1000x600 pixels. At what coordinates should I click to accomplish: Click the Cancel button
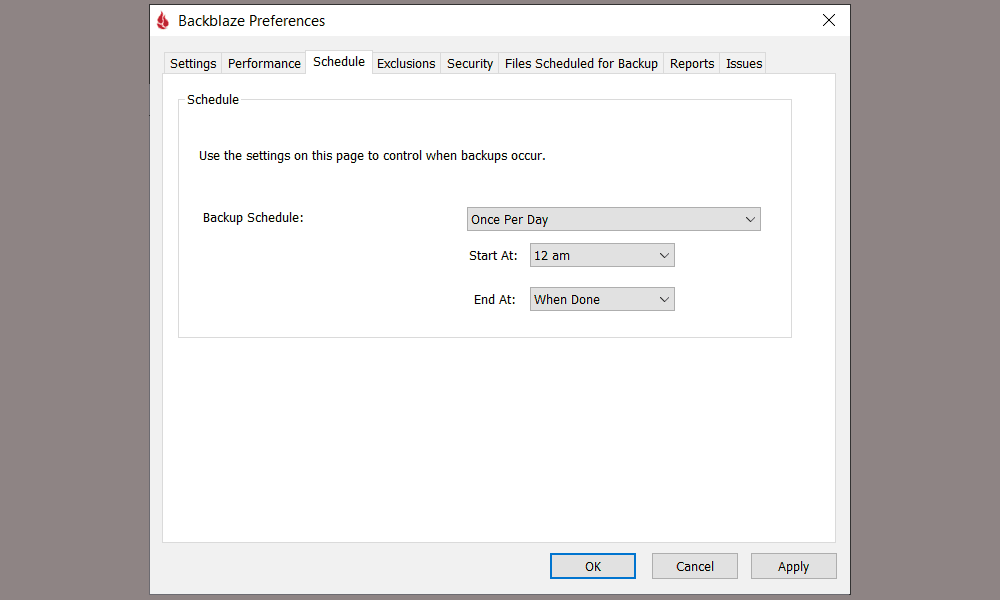tap(695, 566)
